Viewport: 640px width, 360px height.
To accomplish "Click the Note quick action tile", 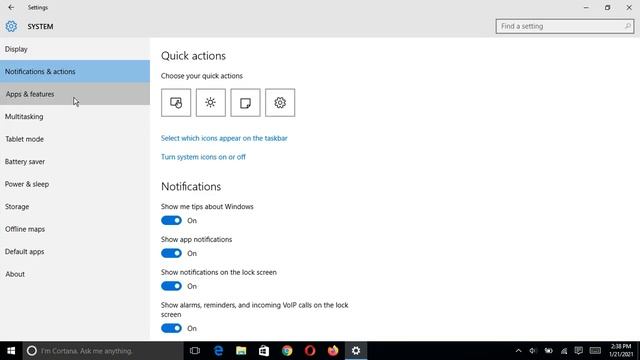I will (x=245, y=103).
